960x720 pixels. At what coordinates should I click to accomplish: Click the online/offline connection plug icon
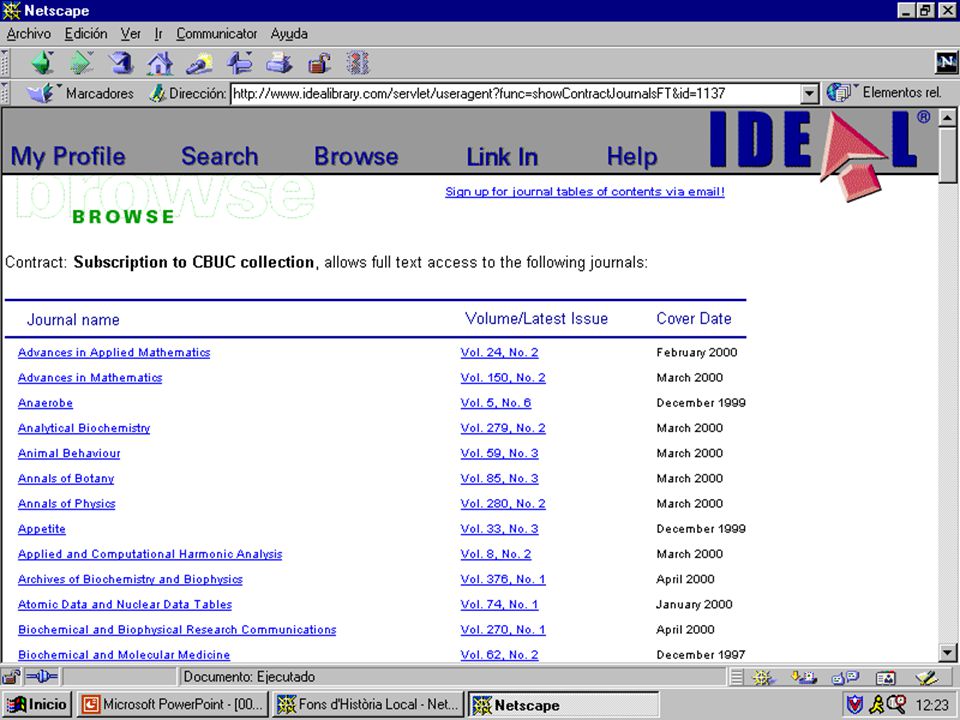click(x=42, y=677)
